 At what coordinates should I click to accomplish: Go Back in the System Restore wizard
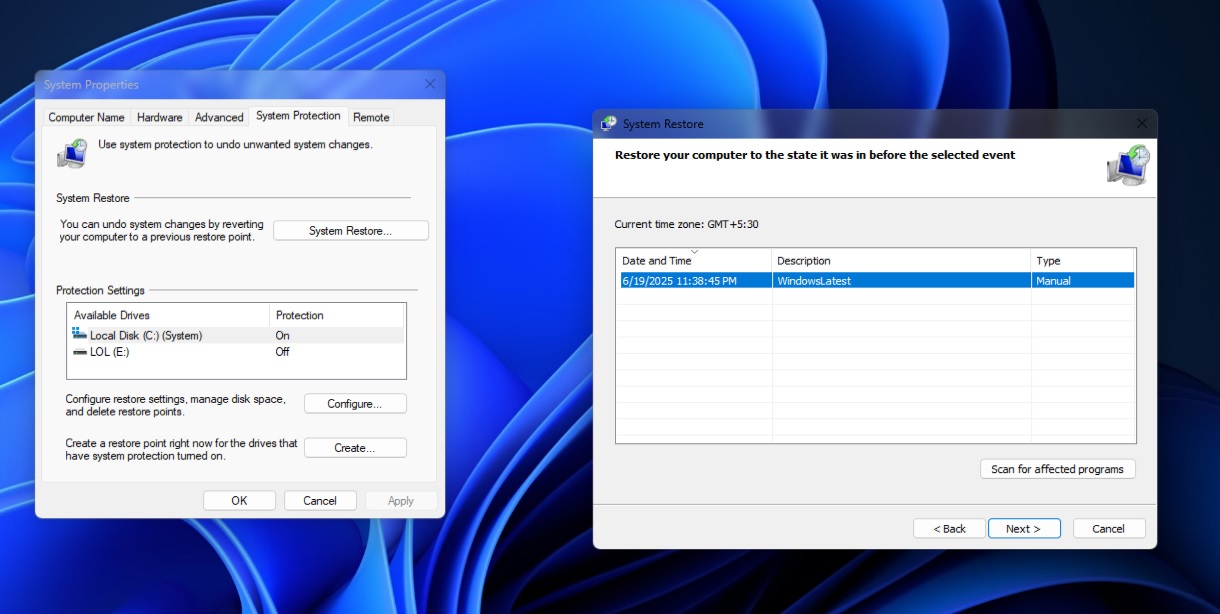[x=948, y=528]
